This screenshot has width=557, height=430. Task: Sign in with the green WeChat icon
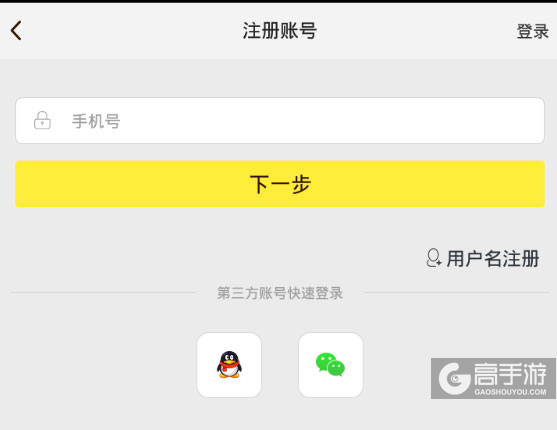point(330,365)
